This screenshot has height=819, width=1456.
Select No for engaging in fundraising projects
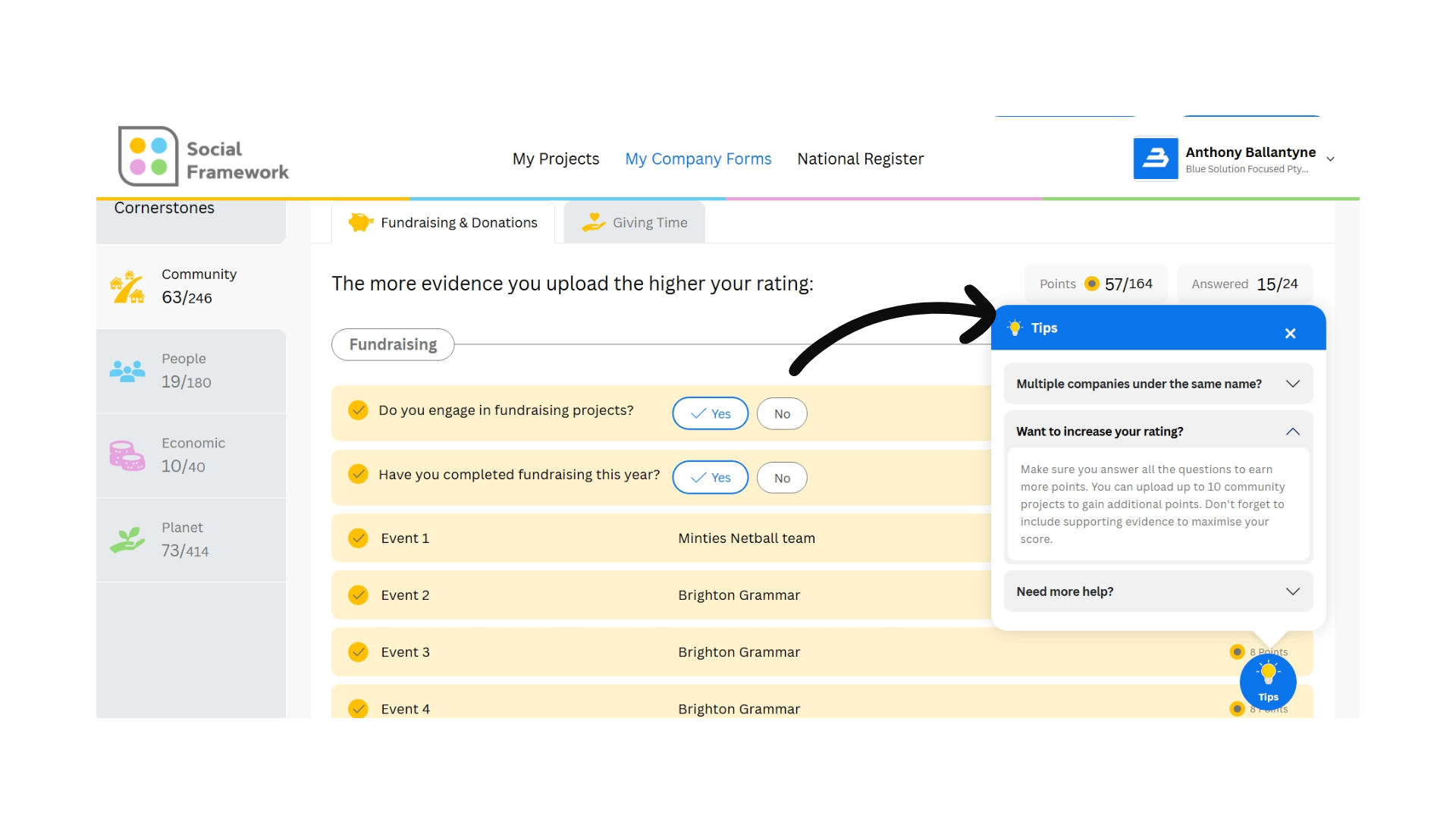point(782,413)
